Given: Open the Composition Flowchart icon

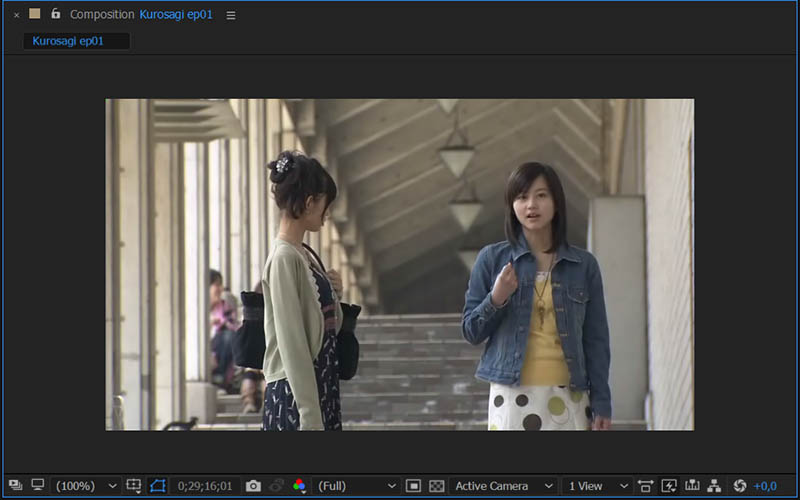Looking at the screenshot, I should pyautogui.click(x=714, y=486).
